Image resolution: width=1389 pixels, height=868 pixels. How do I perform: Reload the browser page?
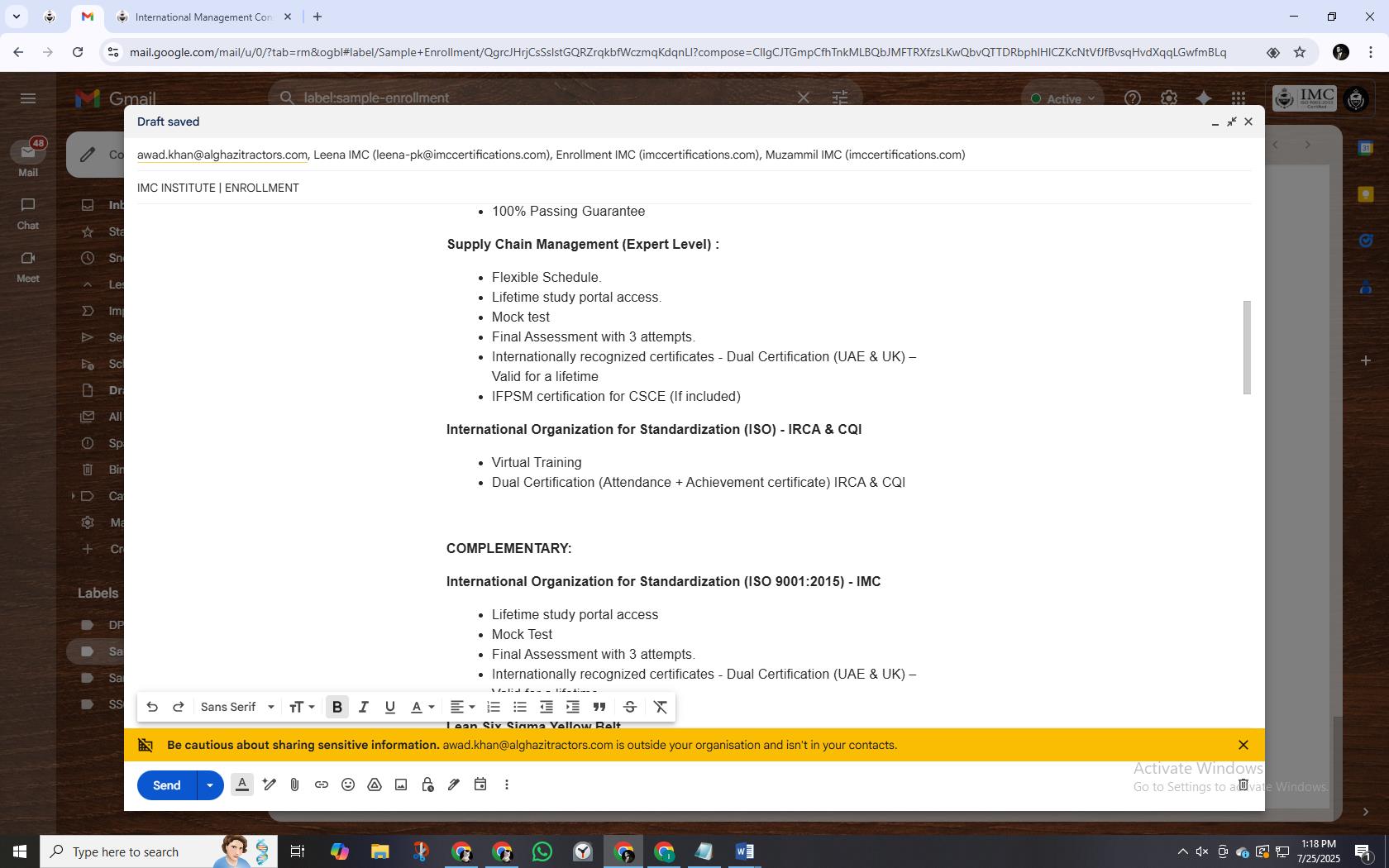[78, 52]
